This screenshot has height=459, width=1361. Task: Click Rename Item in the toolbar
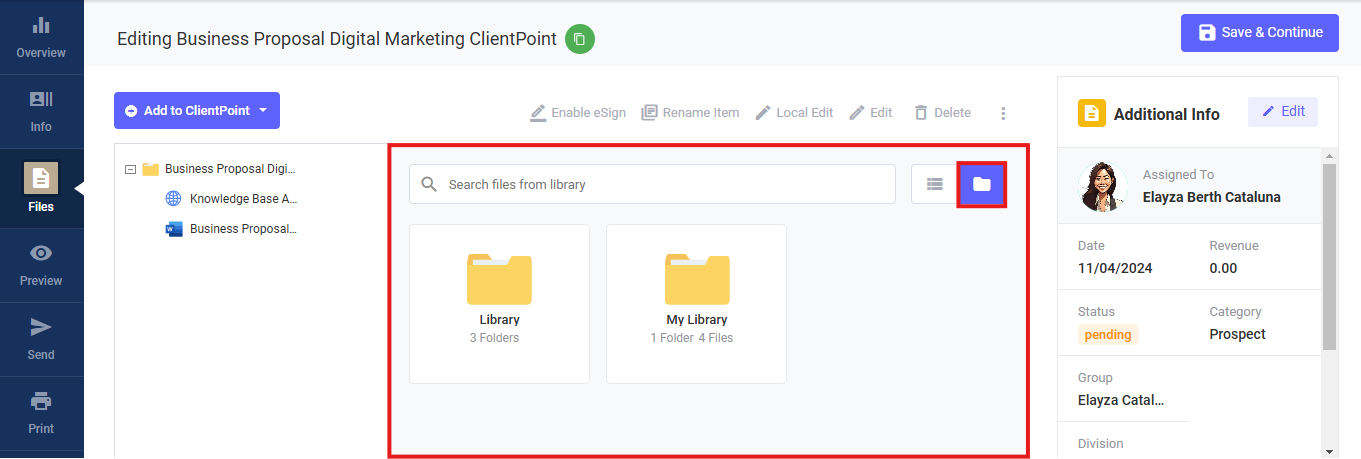[690, 113]
